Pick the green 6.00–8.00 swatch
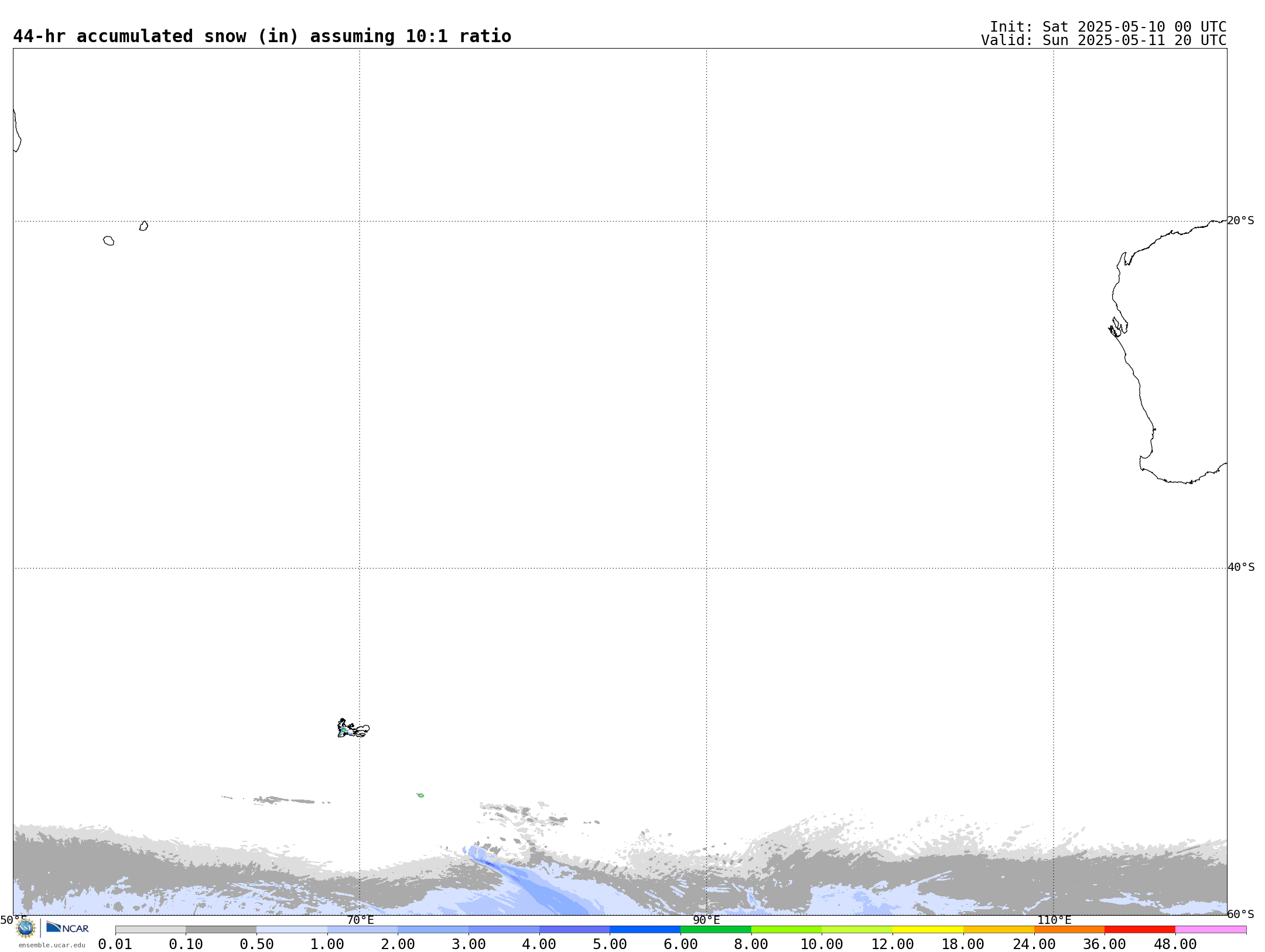Viewport: 1265px width, 952px height. (716, 930)
